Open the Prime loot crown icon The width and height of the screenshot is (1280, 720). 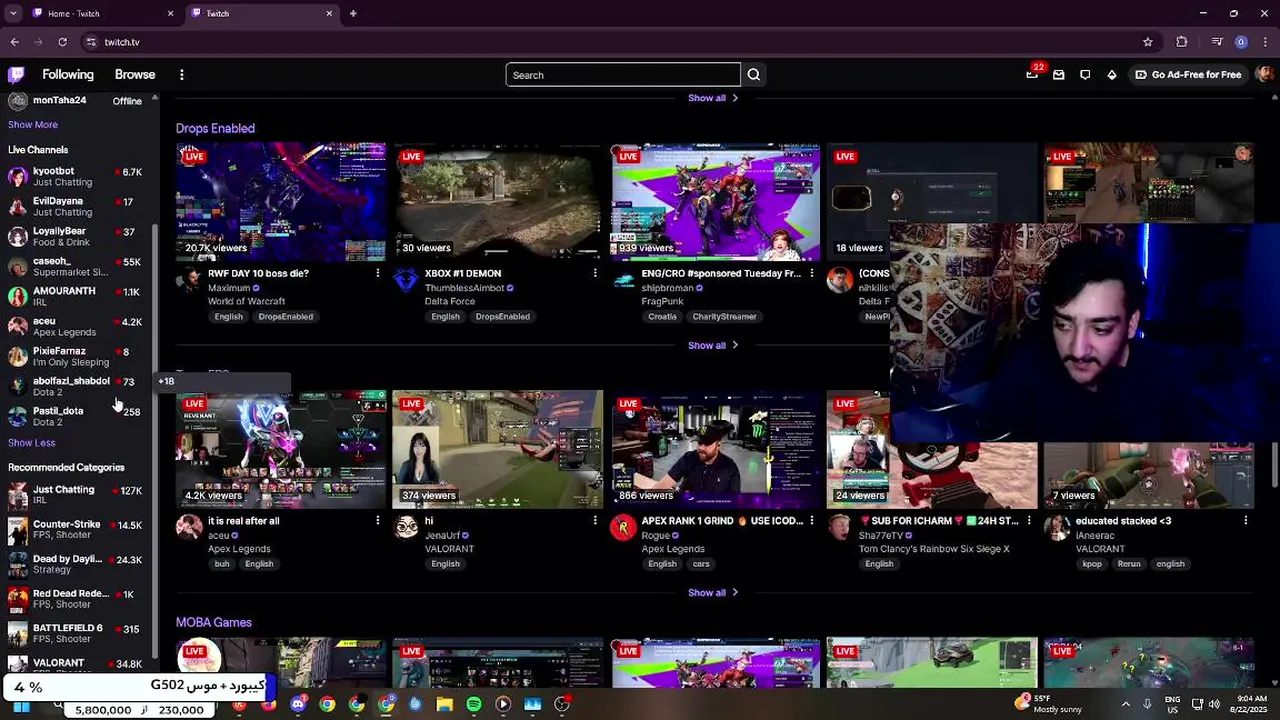1032,74
